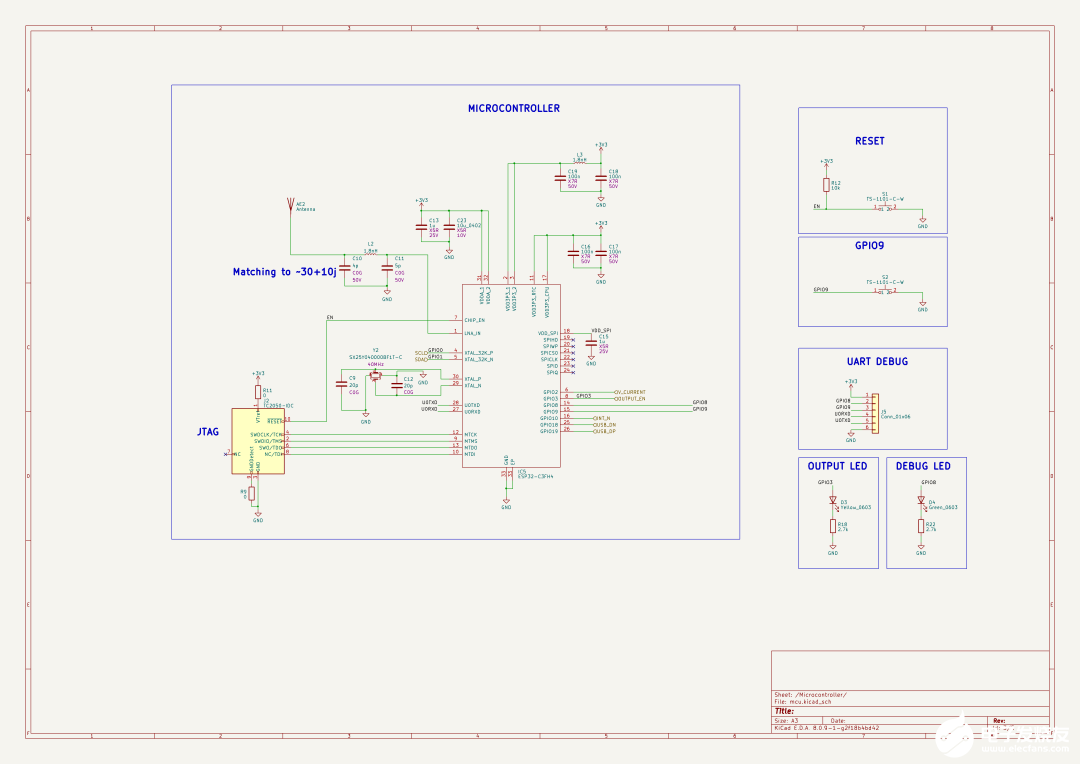
Task: Click the RESET section heading
Action: pos(870,141)
